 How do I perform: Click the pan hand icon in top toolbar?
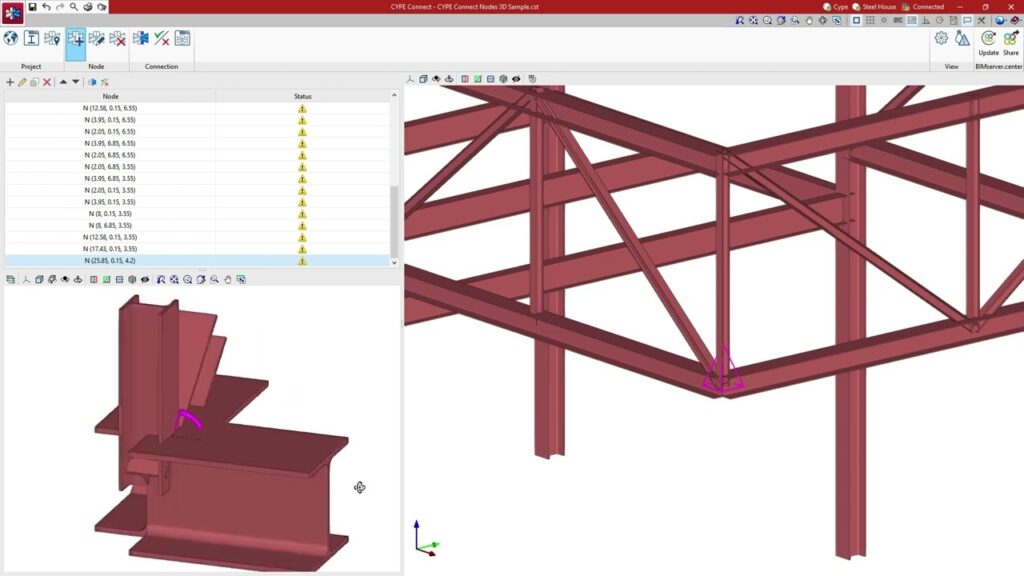coord(809,20)
